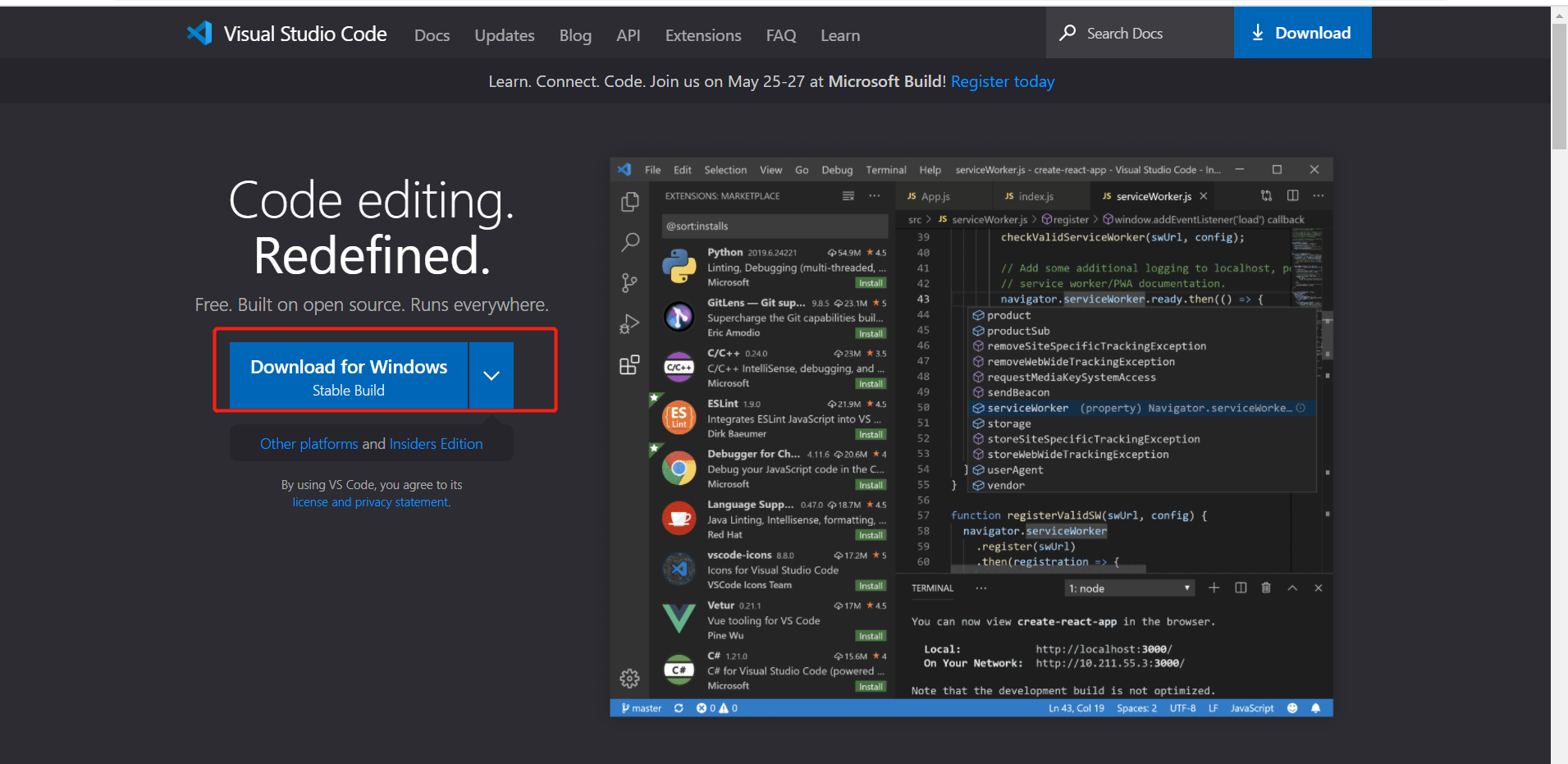Click the Run and Debug activity icon

(629, 324)
